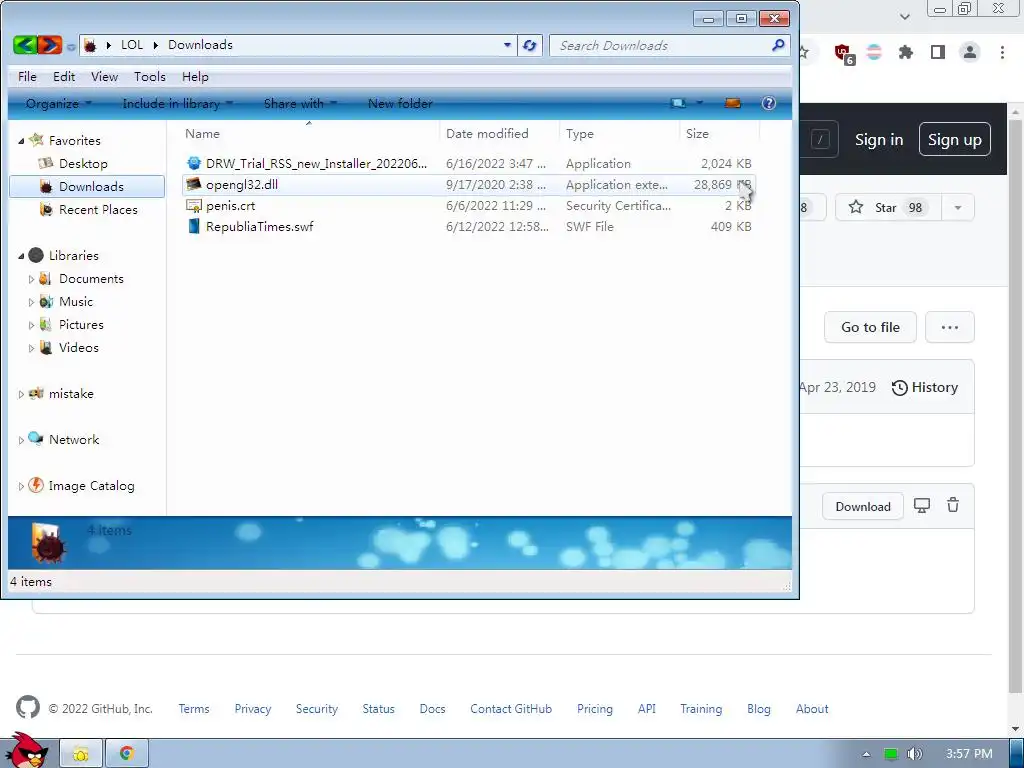This screenshot has height=768, width=1024.
Task: Open Chrome extensions puzzle menu
Action: pyautogui.click(x=906, y=52)
